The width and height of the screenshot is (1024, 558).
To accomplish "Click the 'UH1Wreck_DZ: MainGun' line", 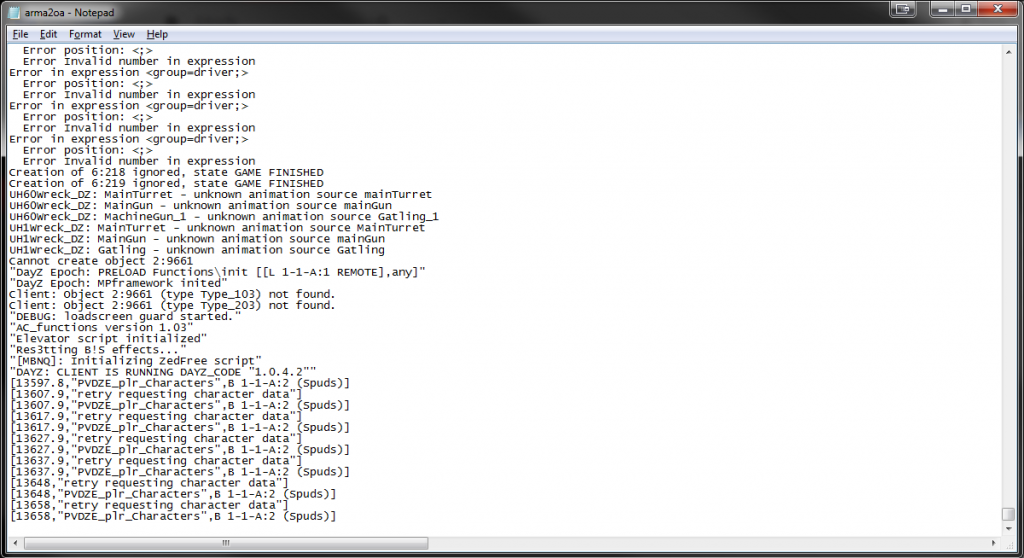I will [x=197, y=239].
